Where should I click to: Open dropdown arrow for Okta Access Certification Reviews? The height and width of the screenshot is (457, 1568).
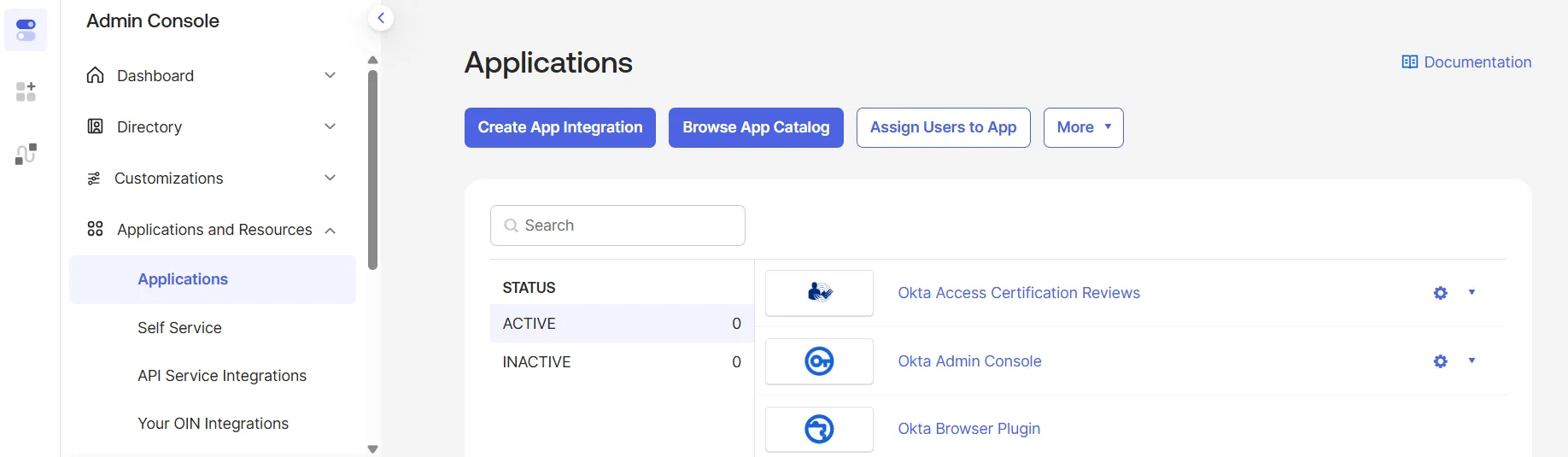point(1471,293)
